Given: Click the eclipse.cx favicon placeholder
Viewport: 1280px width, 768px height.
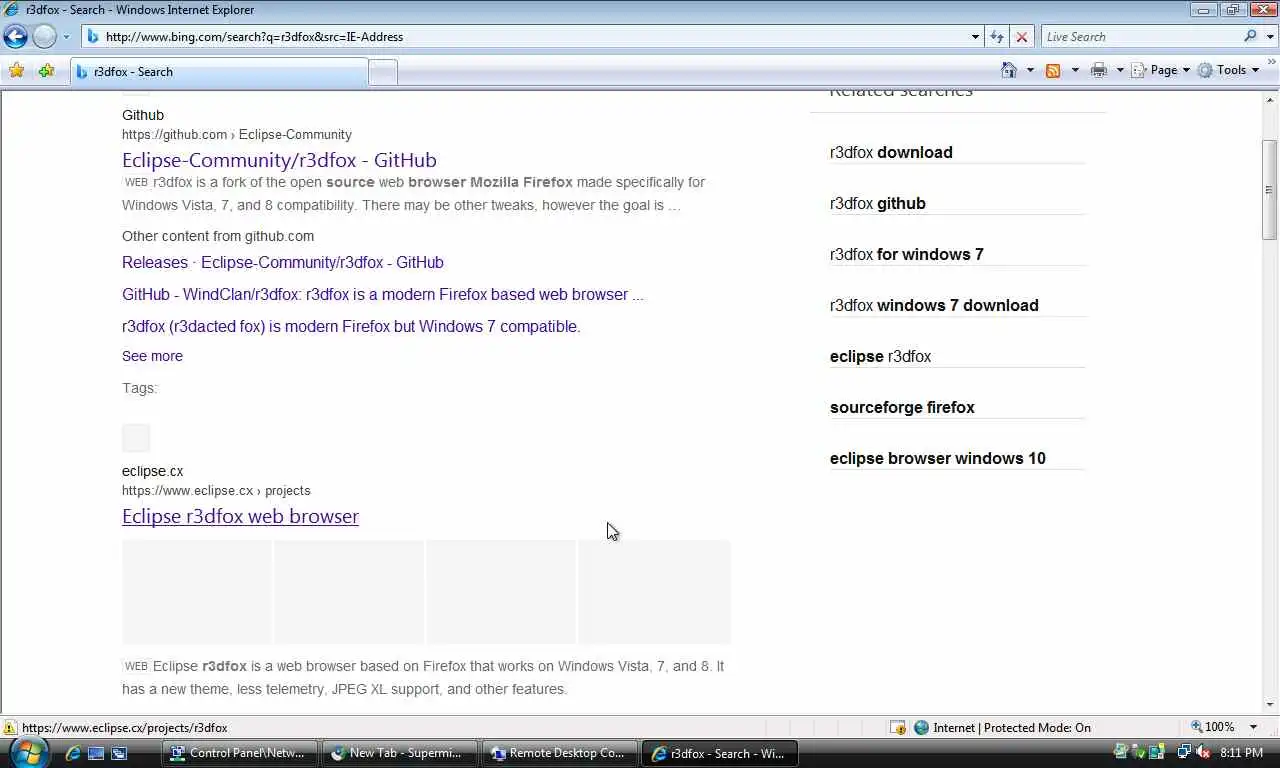Looking at the screenshot, I should [x=136, y=438].
